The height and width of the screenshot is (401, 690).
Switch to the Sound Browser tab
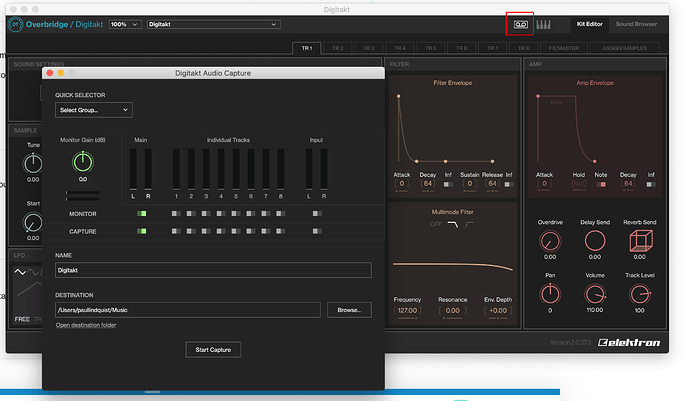[636, 24]
